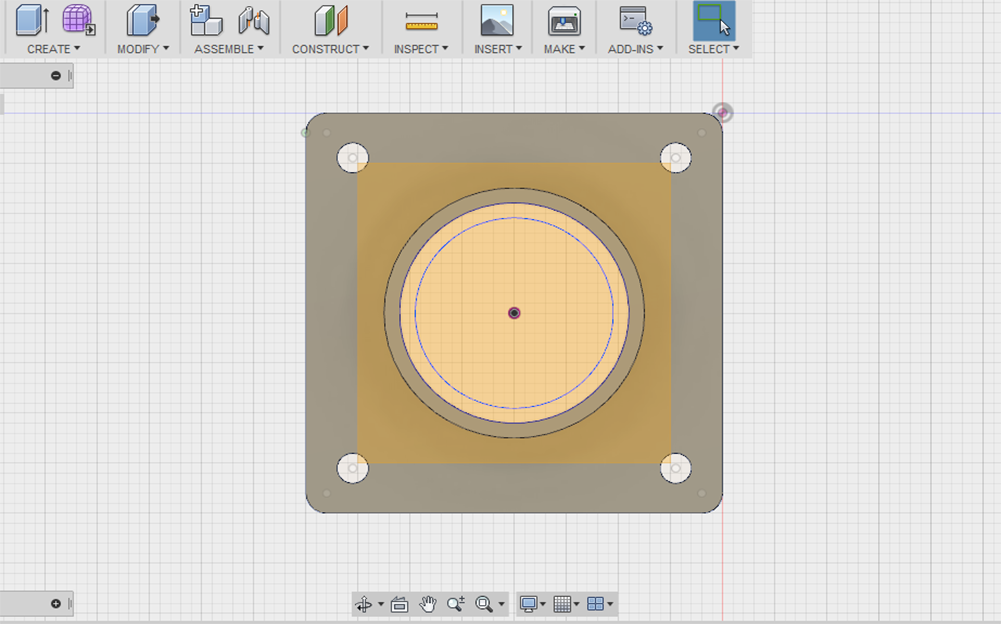Select the Extrude box icon in Create
Viewport: 1001px width, 624px height.
click(31, 20)
